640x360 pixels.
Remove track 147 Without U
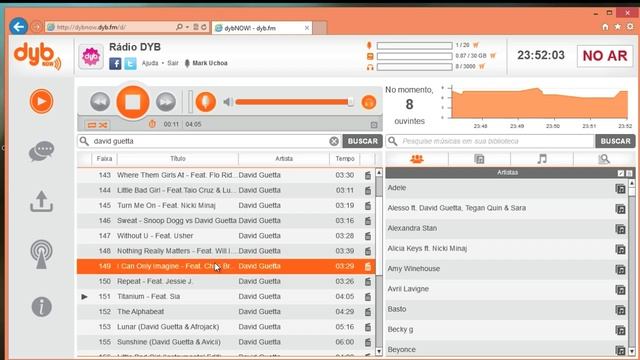[368, 236]
